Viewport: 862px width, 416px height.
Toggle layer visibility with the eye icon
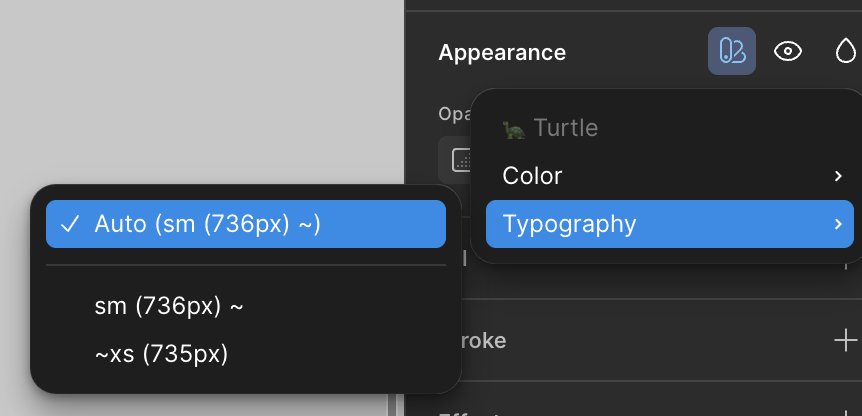coord(788,51)
